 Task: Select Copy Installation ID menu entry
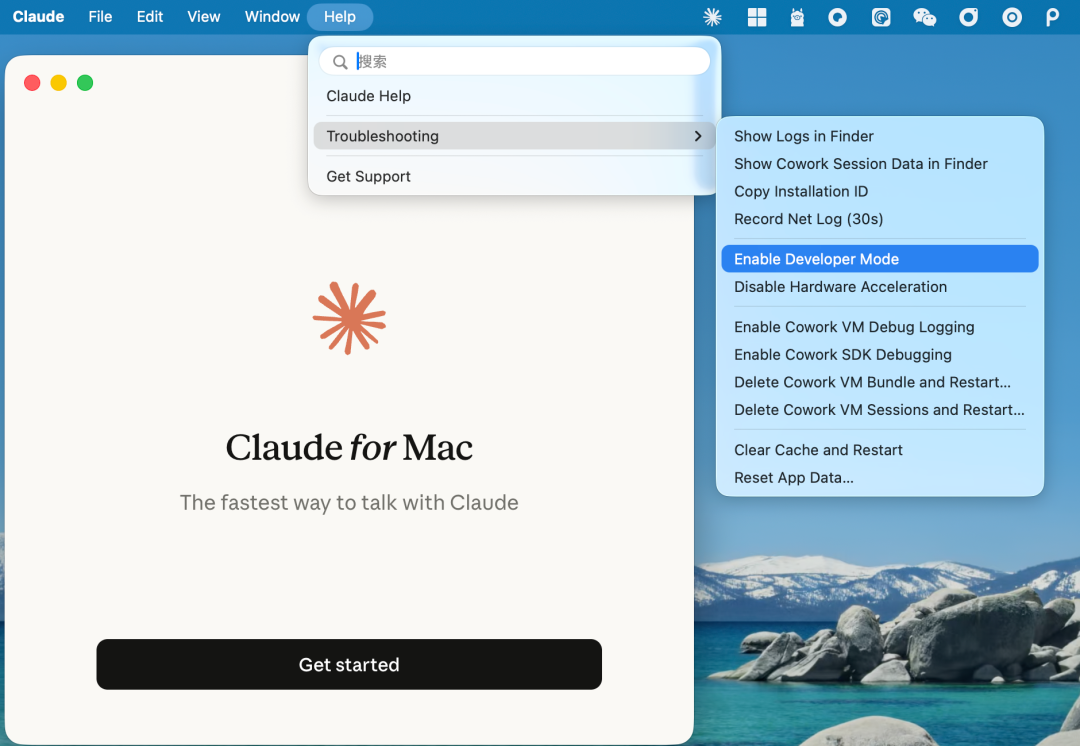click(800, 191)
